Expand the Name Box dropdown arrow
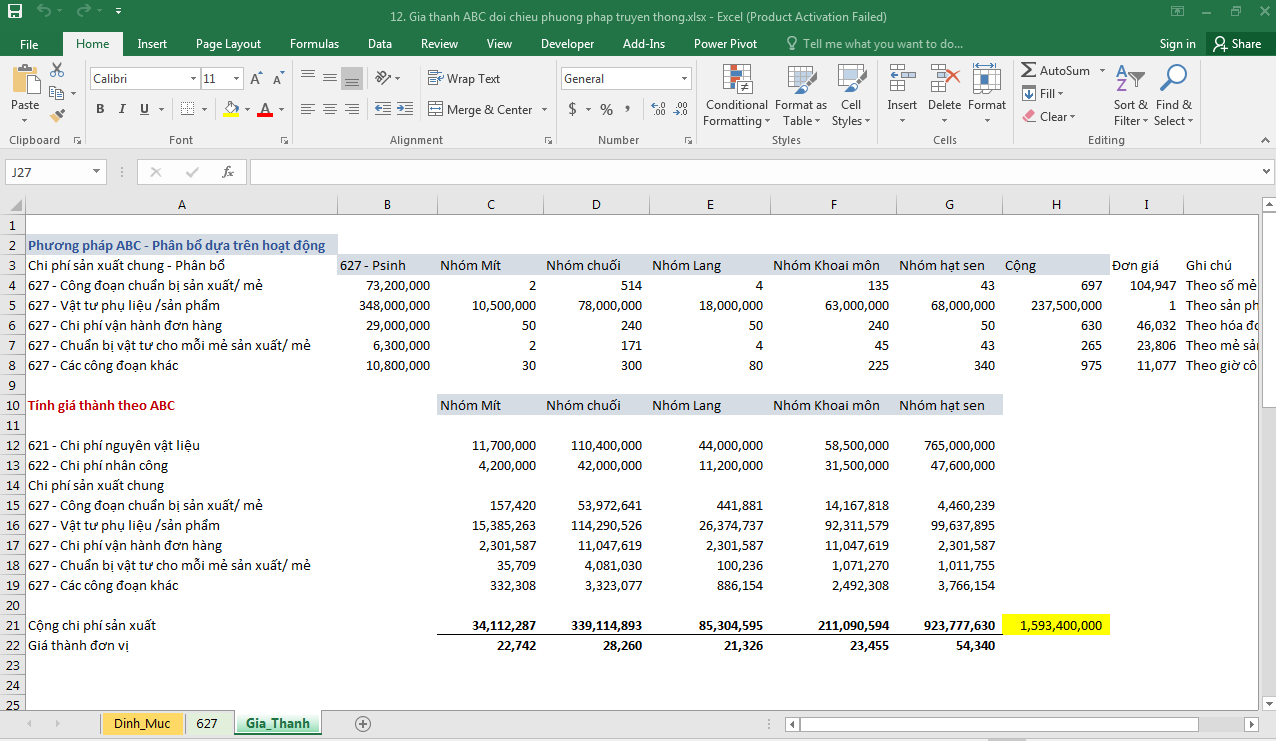Image resolution: width=1276 pixels, height=741 pixels. [96, 172]
